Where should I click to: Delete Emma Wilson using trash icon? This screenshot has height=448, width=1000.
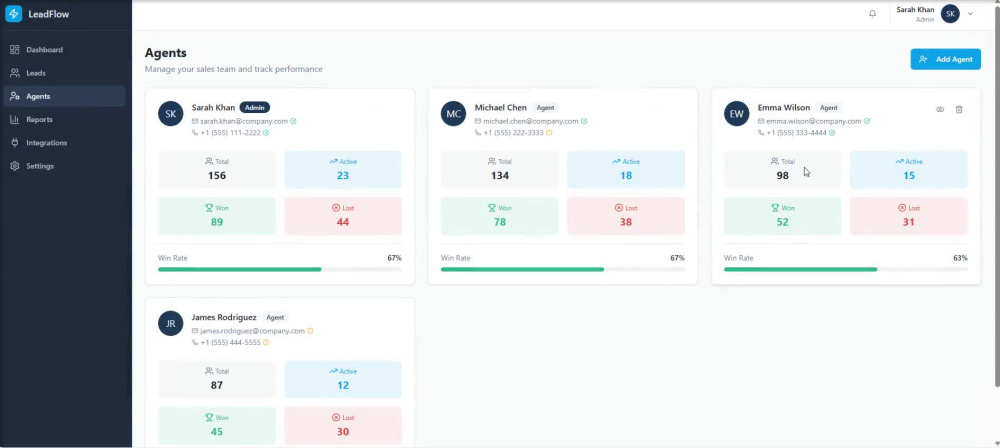click(959, 109)
